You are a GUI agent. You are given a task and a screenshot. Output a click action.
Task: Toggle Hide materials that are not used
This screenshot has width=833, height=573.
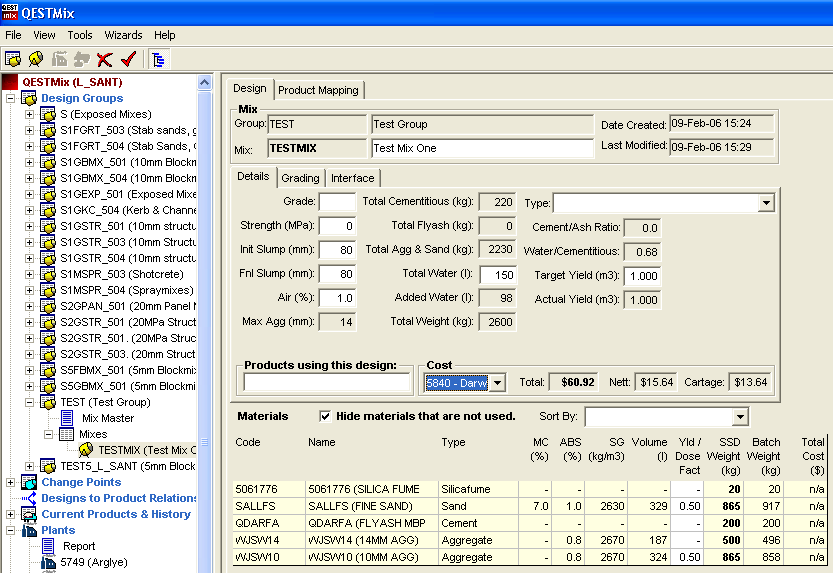tap(325, 416)
